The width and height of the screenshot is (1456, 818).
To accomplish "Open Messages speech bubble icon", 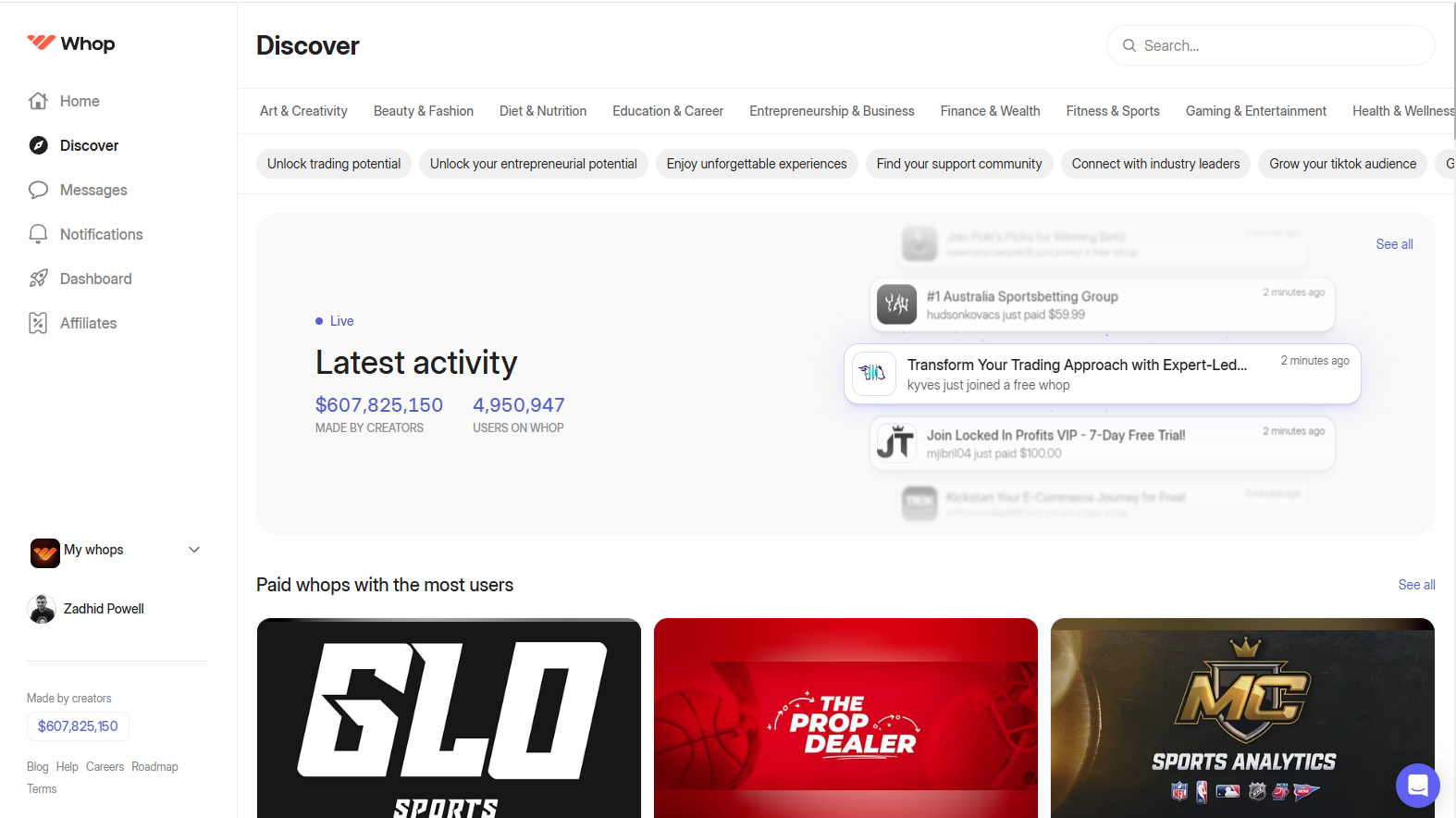I will [x=38, y=190].
